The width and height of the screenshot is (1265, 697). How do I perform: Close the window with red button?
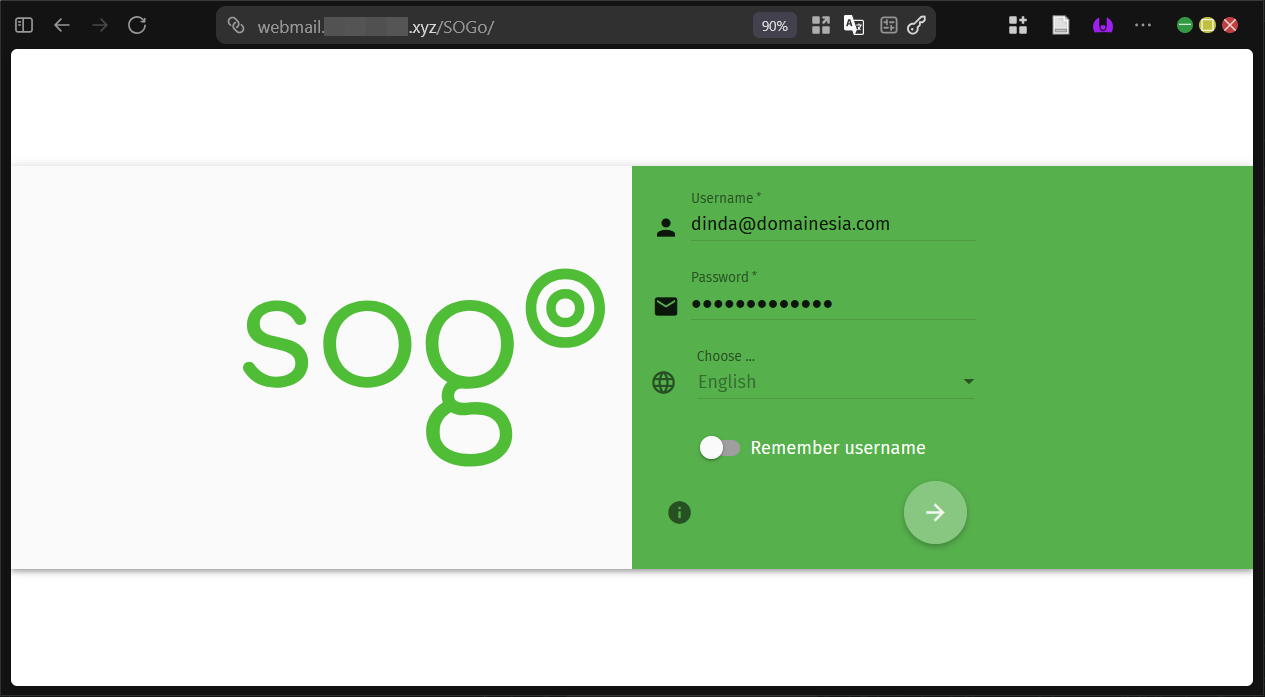pos(1231,25)
